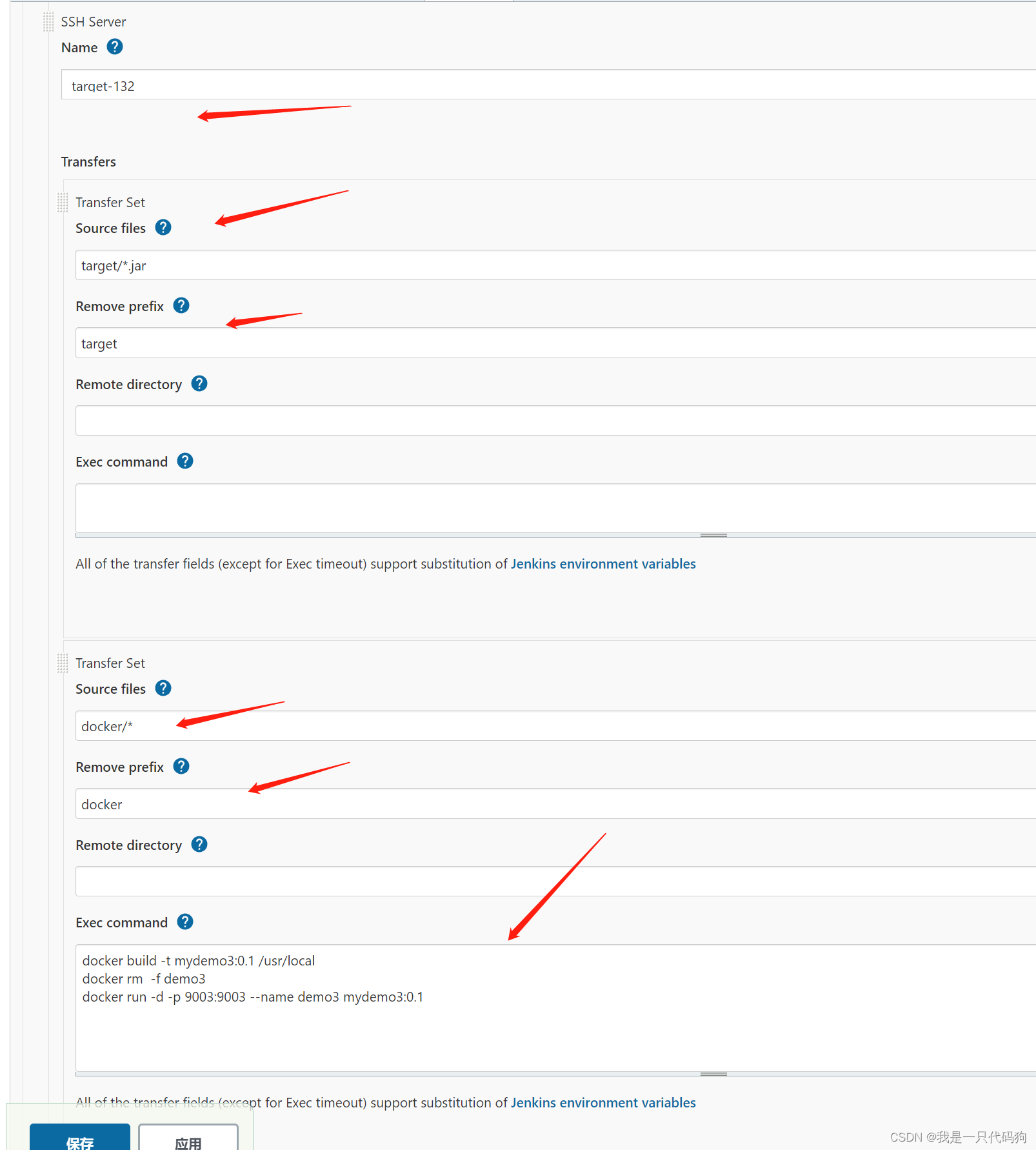Click Source files help icon in first Transfer Set

[x=163, y=227]
